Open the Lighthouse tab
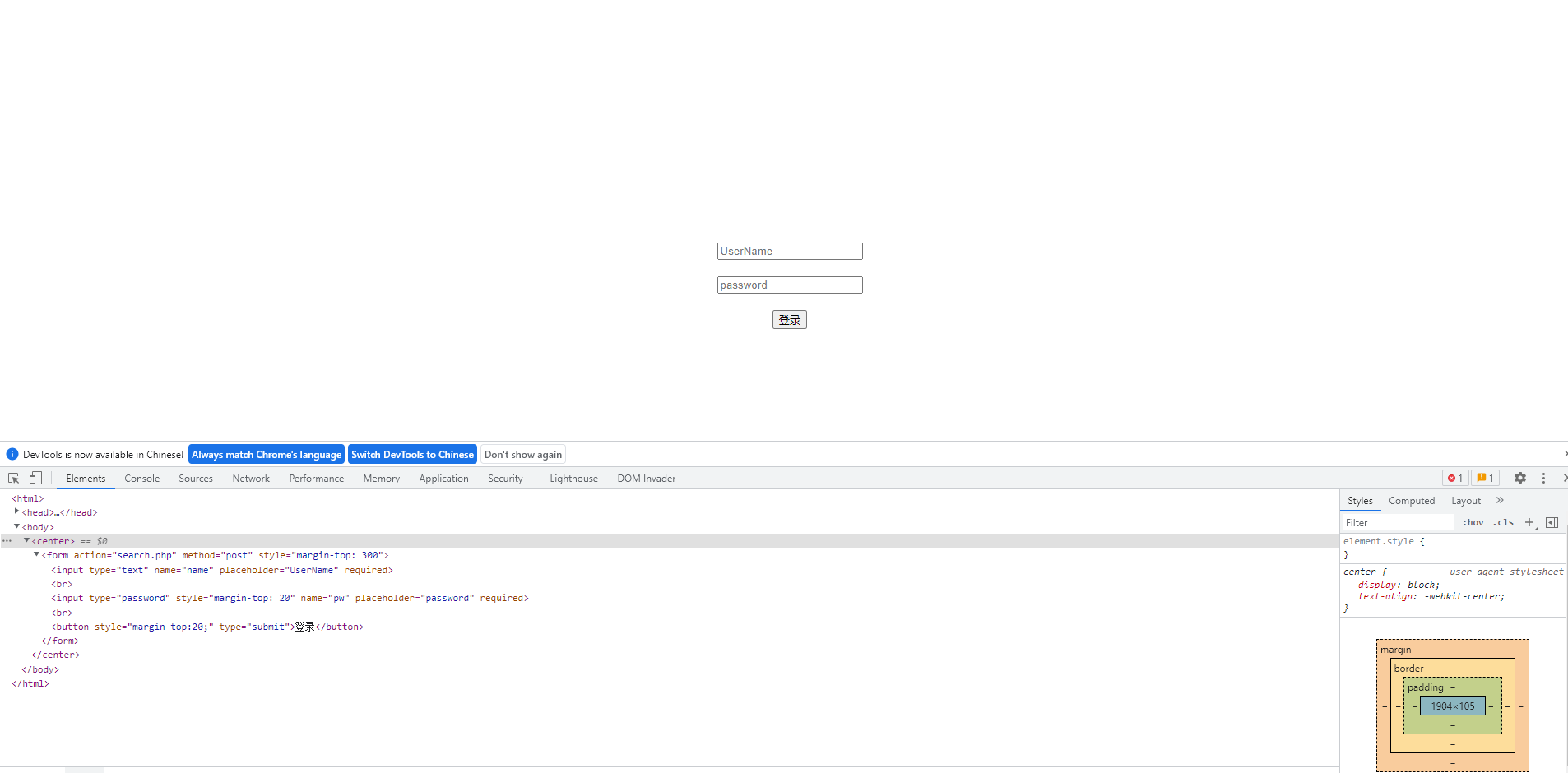 click(x=574, y=479)
